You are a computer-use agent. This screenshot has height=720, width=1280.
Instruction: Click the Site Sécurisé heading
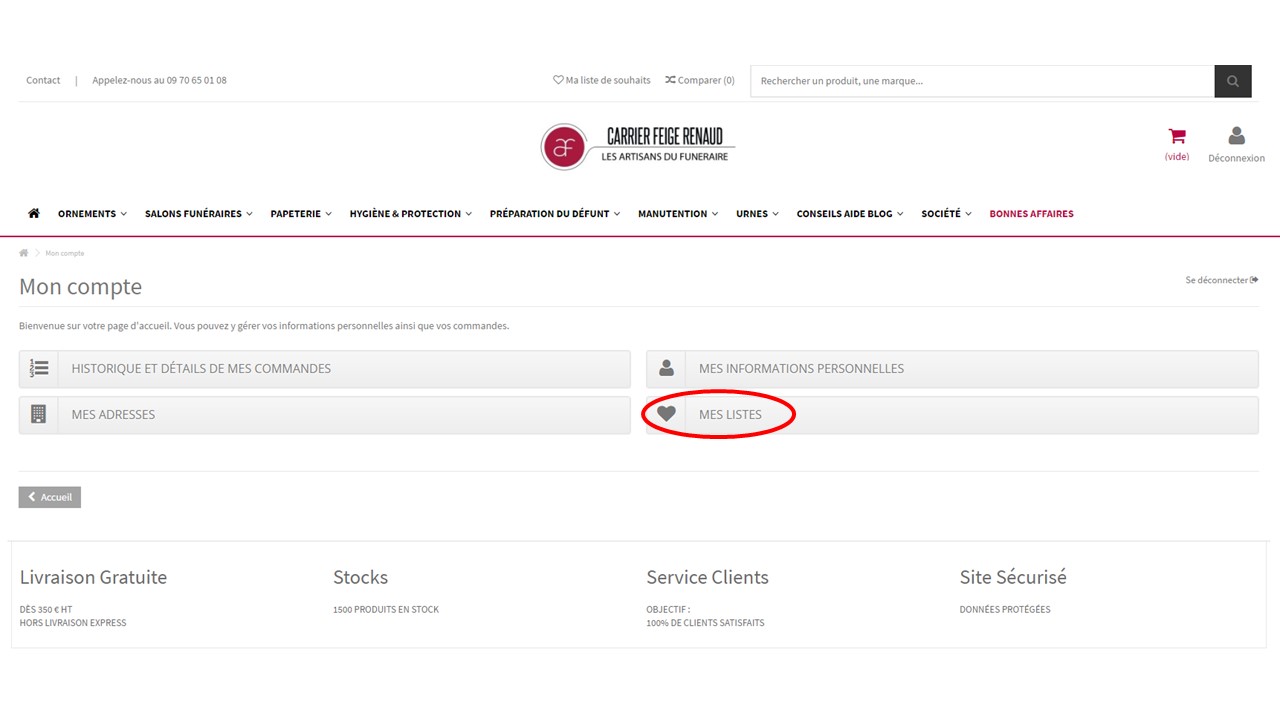pos(1013,577)
